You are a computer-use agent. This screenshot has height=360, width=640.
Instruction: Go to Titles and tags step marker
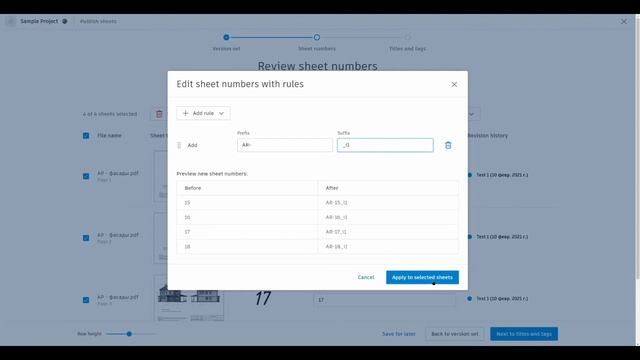407,37
